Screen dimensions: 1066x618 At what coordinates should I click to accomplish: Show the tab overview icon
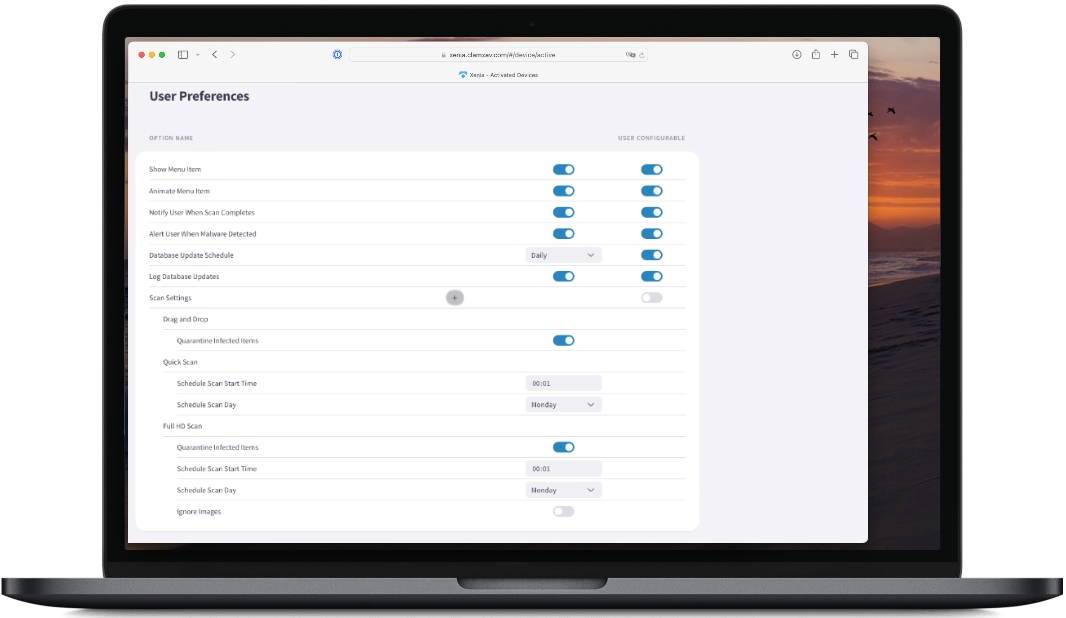(x=854, y=55)
